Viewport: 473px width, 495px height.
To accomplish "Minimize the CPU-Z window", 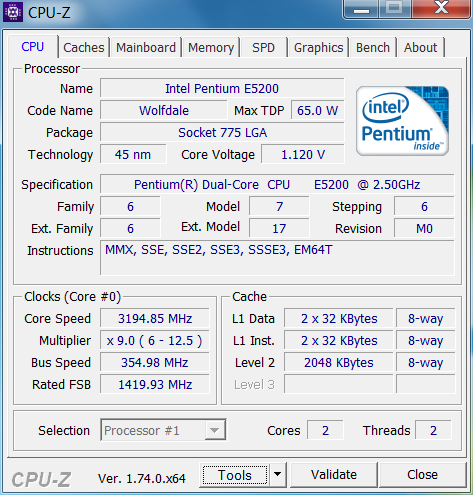I will pyautogui.click(x=361, y=9).
